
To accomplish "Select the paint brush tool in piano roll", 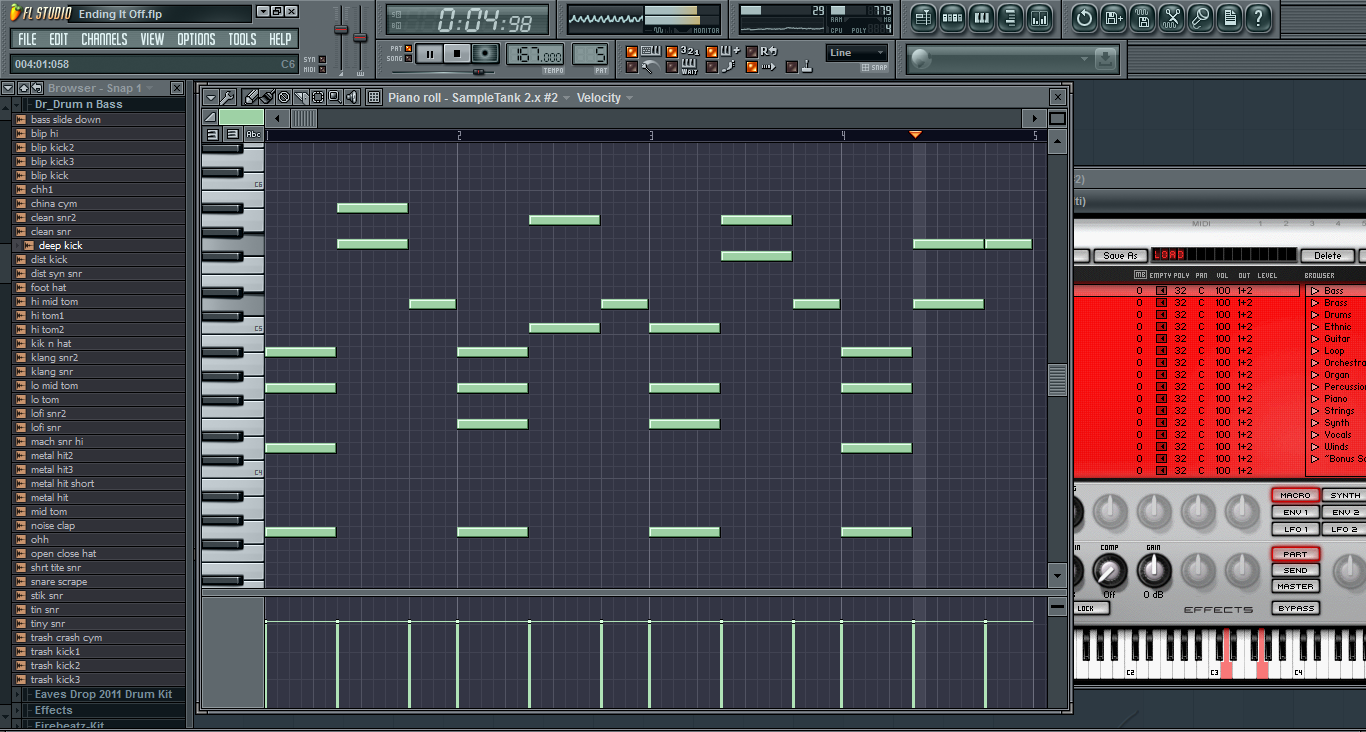I will [267, 97].
